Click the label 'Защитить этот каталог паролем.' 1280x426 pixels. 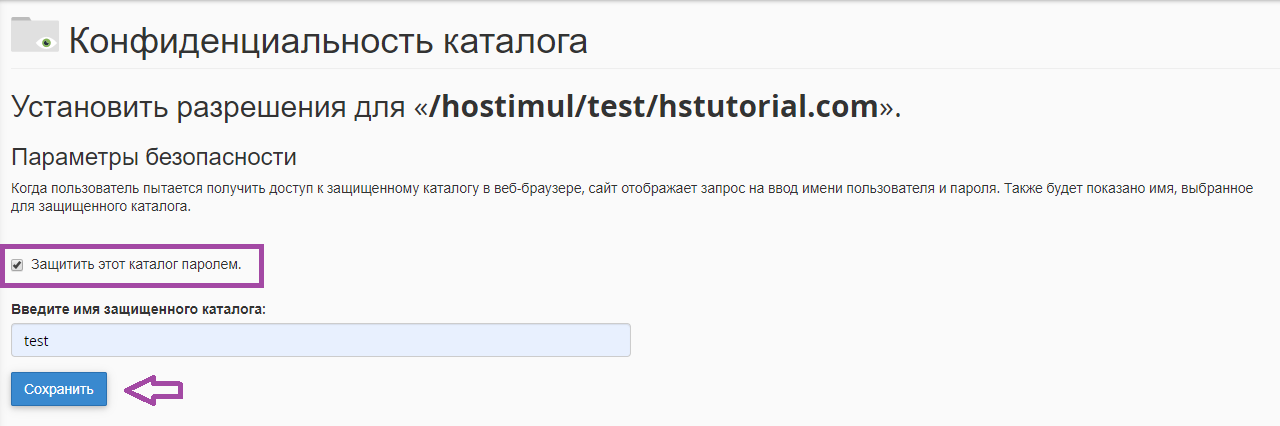pos(136,265)
